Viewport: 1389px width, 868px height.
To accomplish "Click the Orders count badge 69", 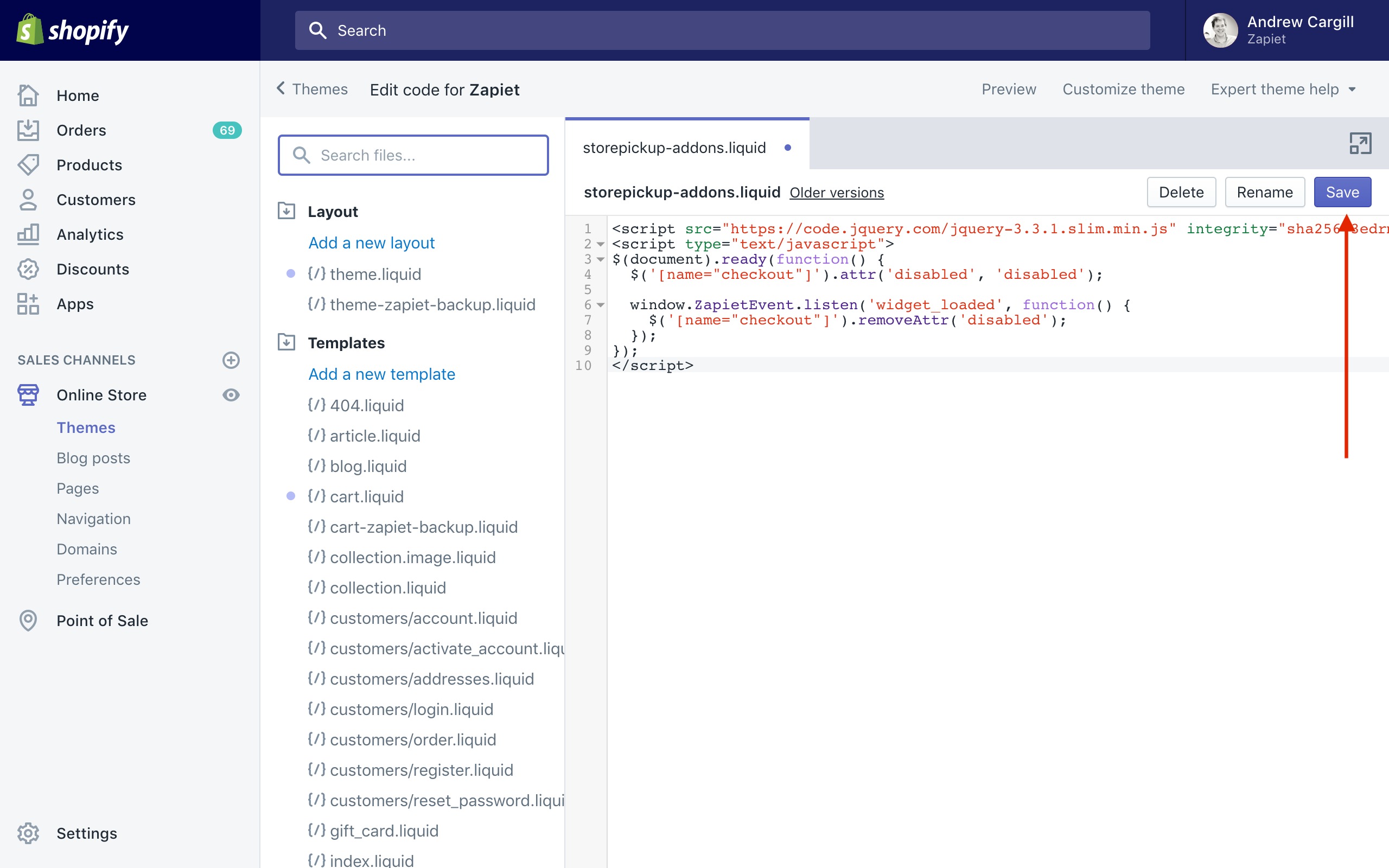I will [227, 130].
